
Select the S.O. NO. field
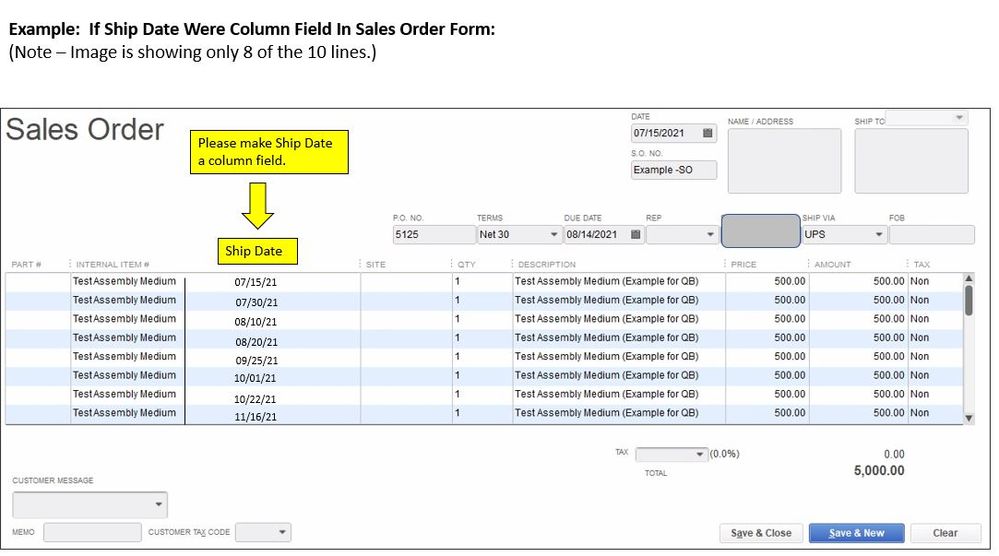point(674,170)
